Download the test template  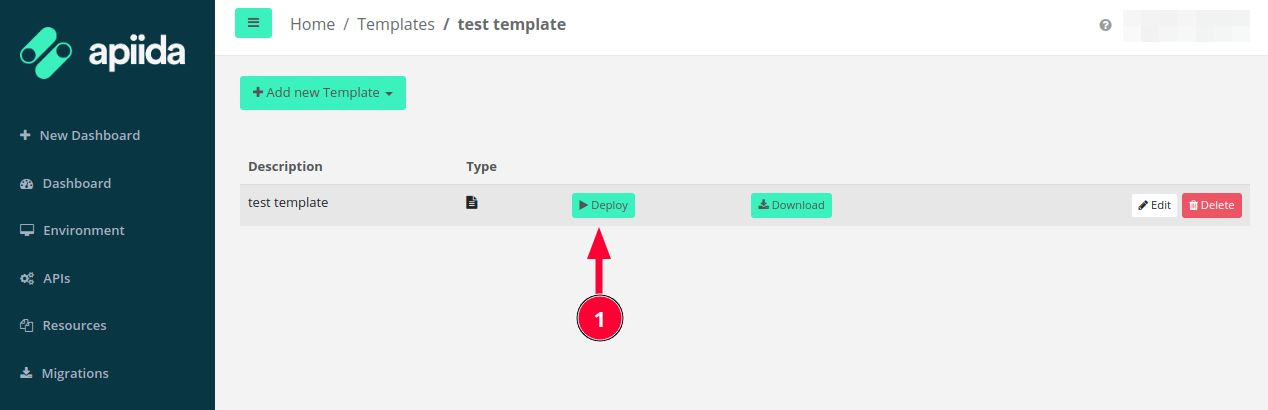[x=791, y=205]
